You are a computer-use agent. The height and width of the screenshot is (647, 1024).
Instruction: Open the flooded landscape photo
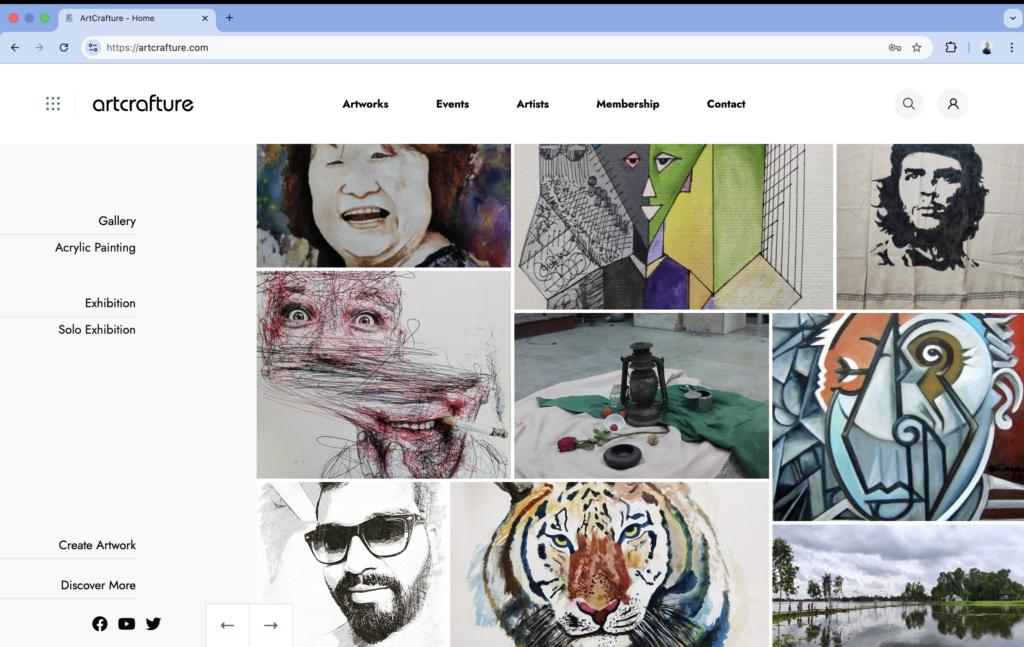[x=898, y=586]
